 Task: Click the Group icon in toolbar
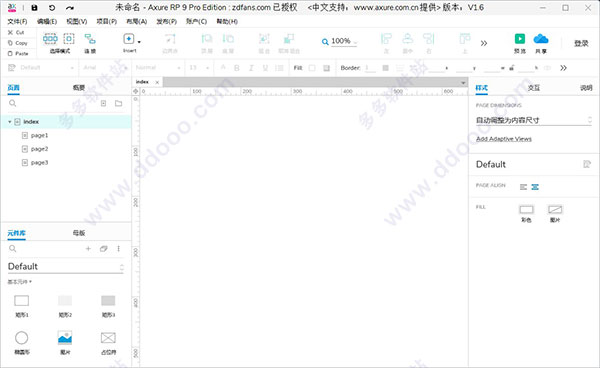click(264, 39)
